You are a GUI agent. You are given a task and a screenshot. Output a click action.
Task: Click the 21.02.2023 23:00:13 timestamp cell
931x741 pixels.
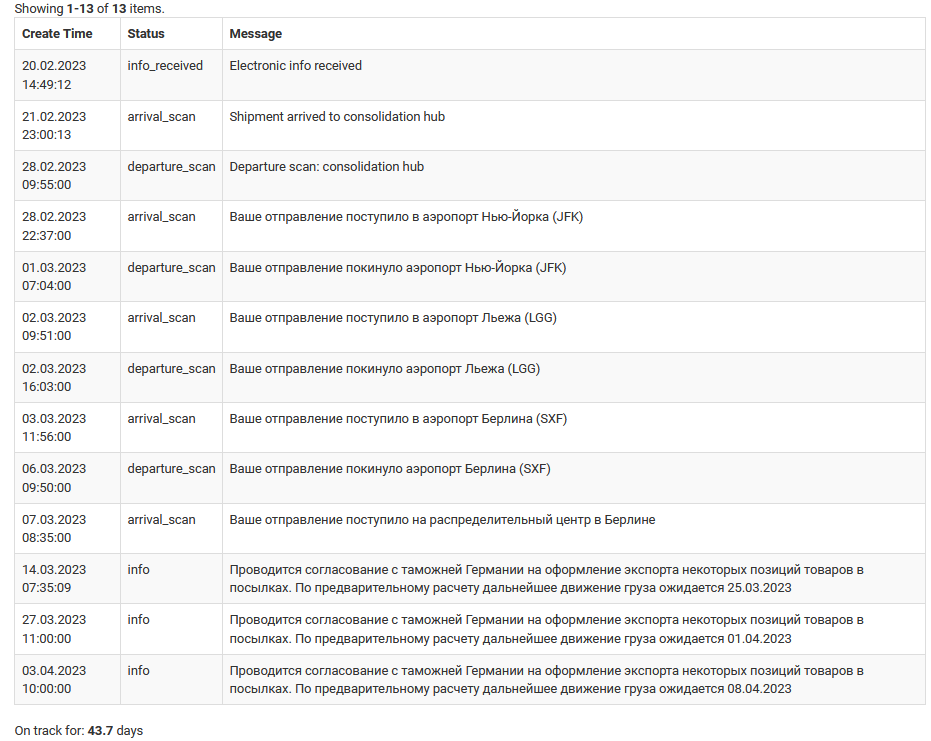click(x=54, y=126)
